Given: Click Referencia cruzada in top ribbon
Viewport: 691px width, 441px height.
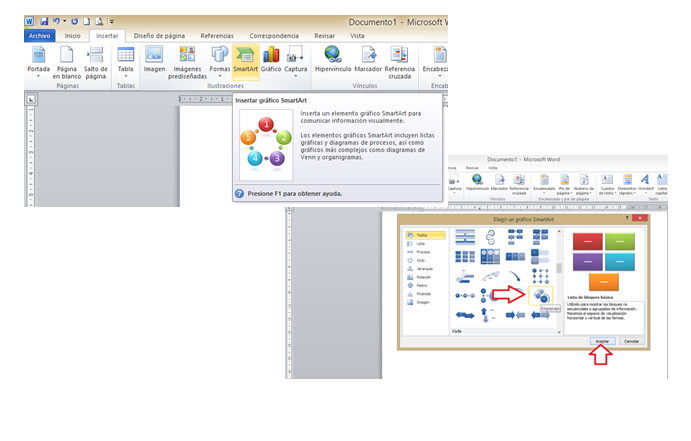Looking at the screenshot, I should (x=399, y=61).
